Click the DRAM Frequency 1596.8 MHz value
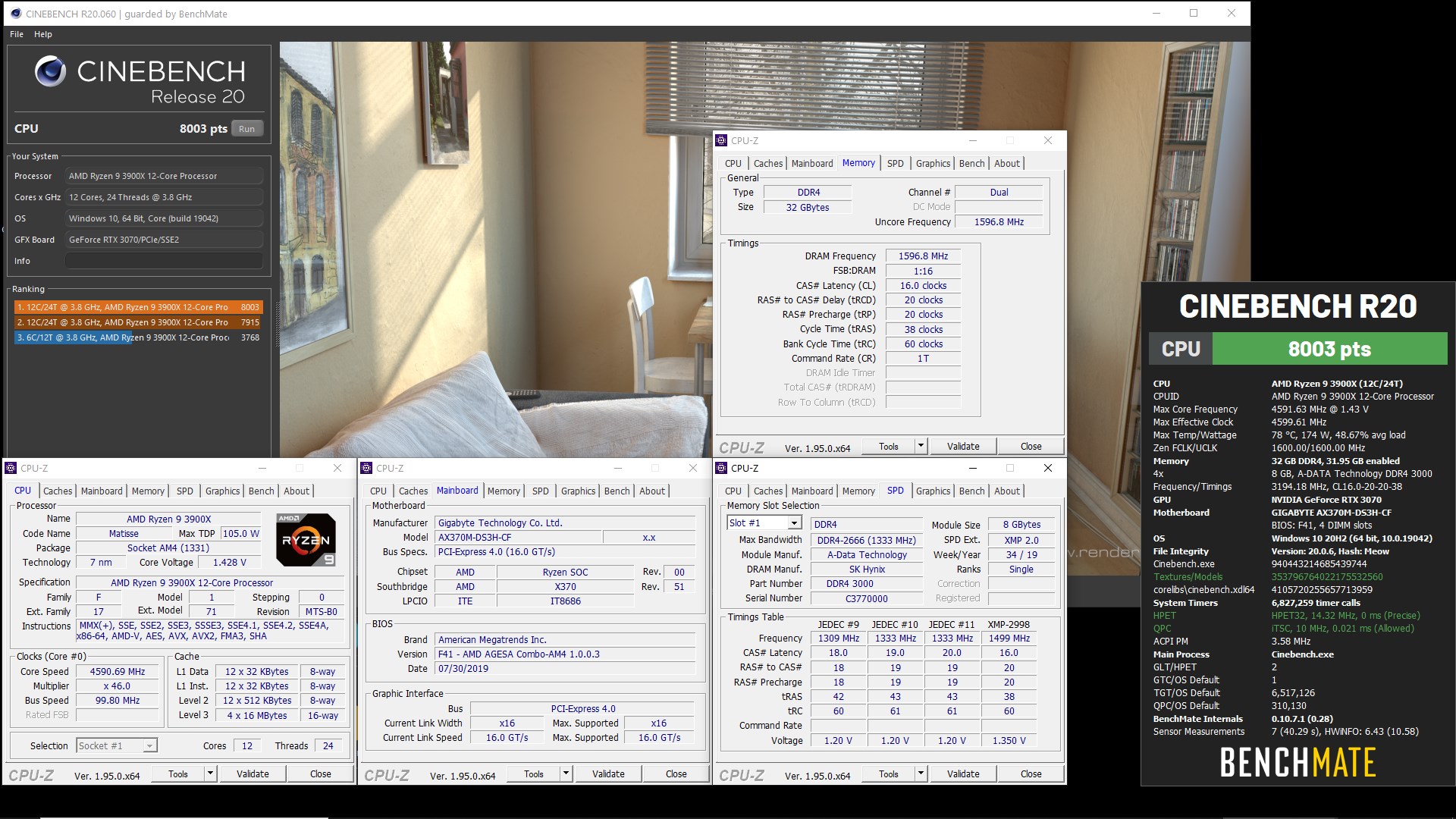Image resolution: width=1456 pixels, height=819 pixels. 923,256
